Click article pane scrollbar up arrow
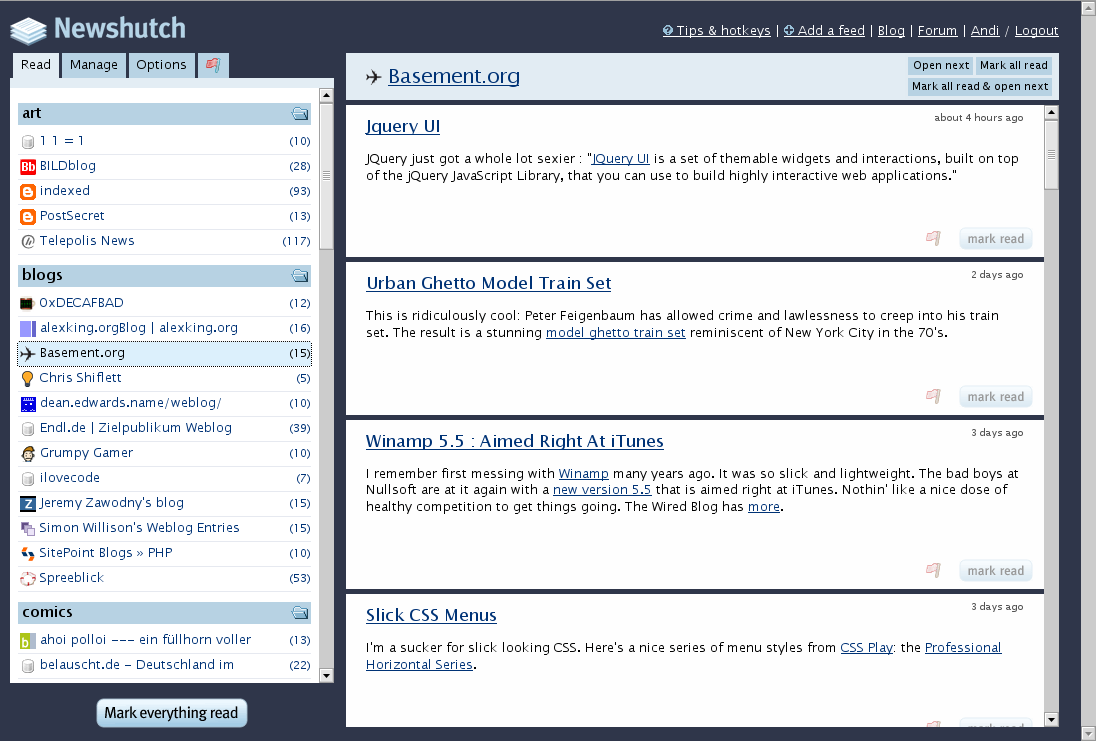The height and width of the screenshot is (741, 1096). 1051,113
